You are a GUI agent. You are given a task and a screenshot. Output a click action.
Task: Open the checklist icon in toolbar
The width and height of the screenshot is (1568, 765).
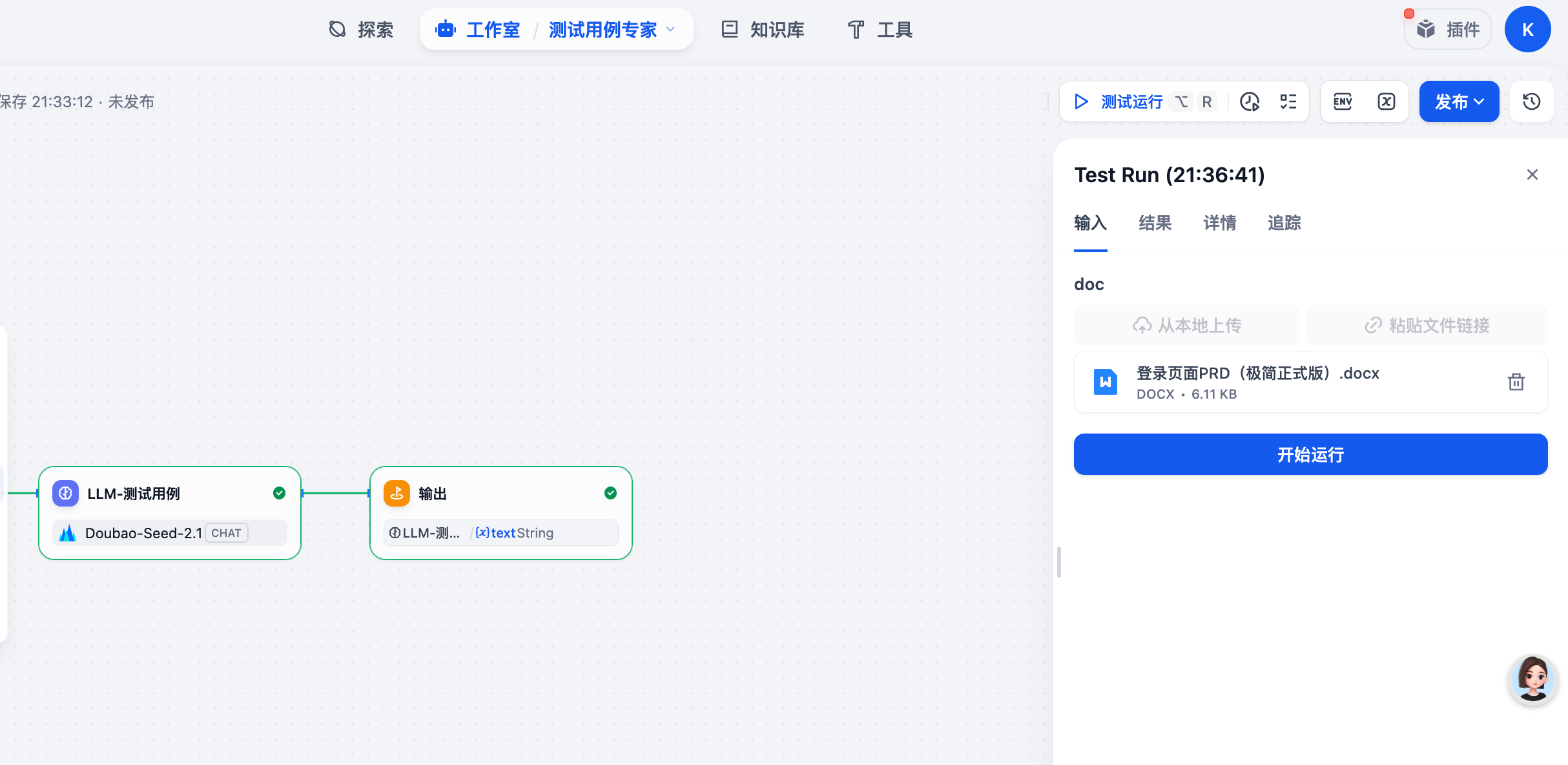[1288, 101]
